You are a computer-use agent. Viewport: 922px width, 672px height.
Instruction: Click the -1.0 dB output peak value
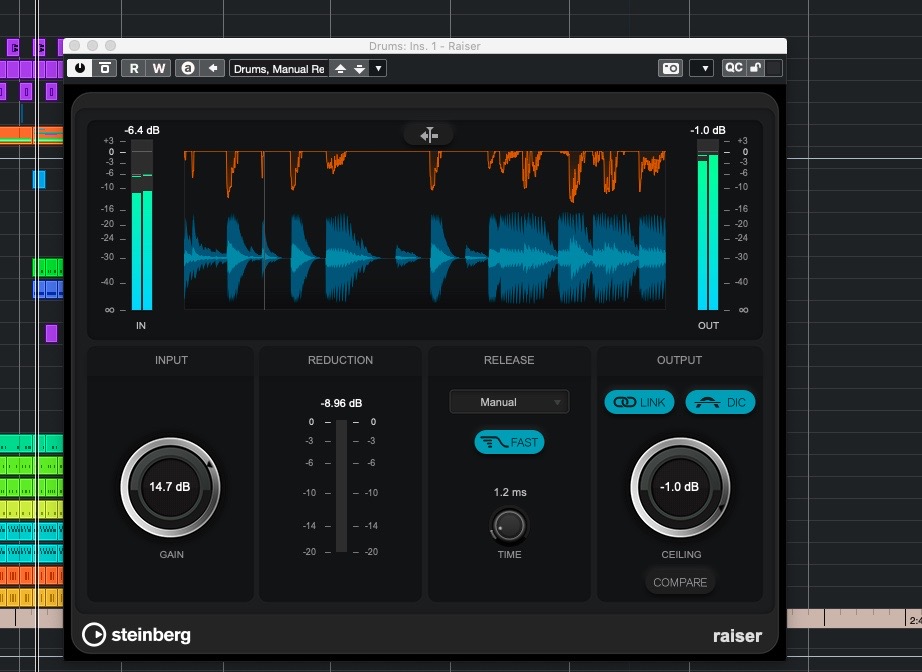(x=707, y=130)
